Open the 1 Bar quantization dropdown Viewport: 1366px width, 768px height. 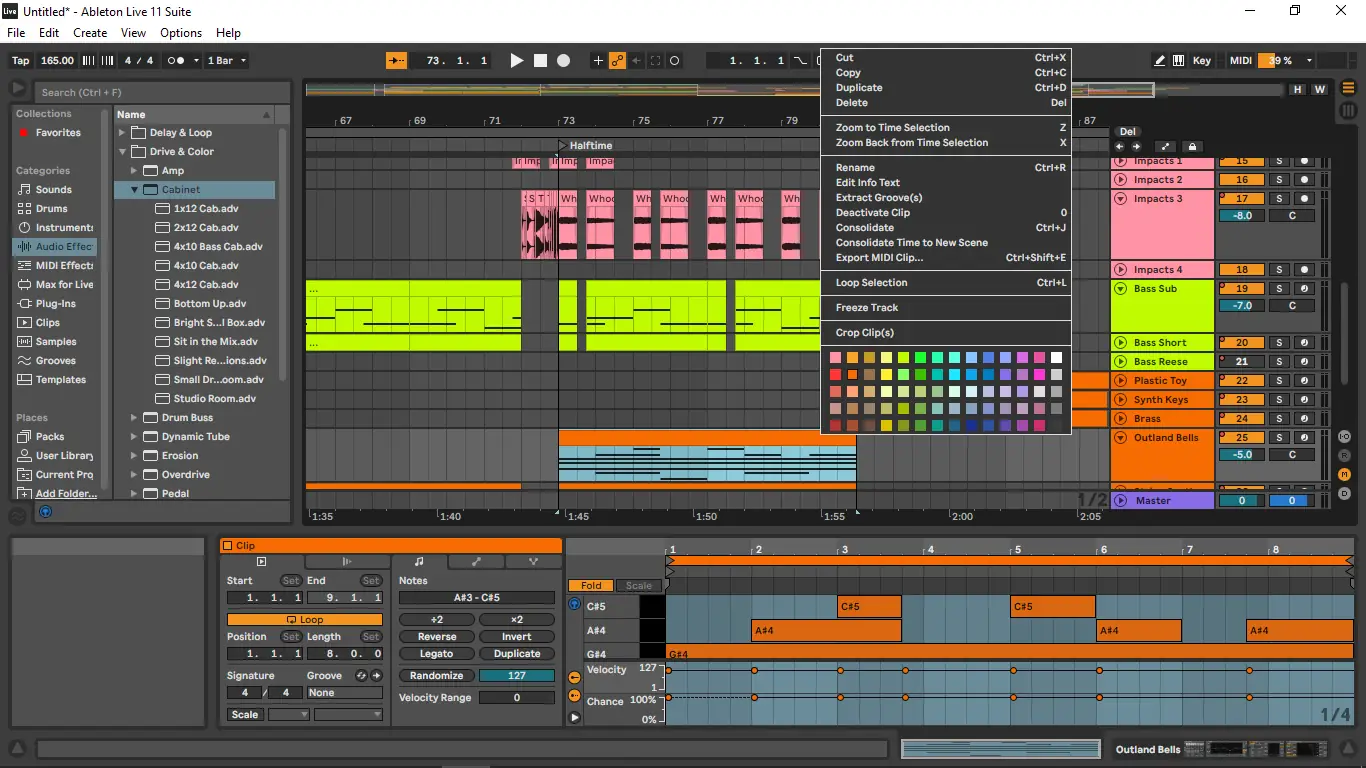(x=226, y=61)
